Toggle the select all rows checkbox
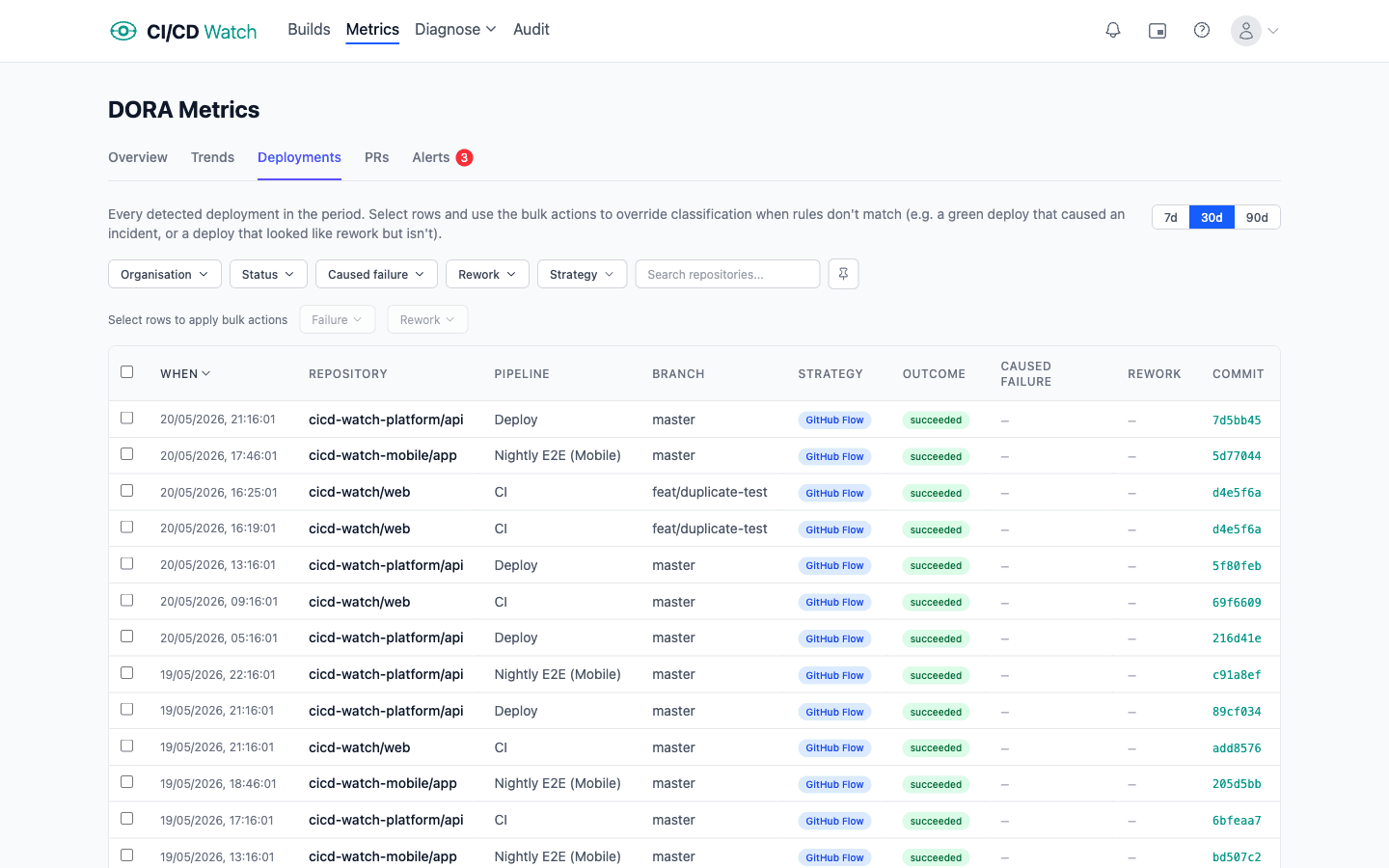1389x868 pixels. pyautogui.click(x=126, y=372)
